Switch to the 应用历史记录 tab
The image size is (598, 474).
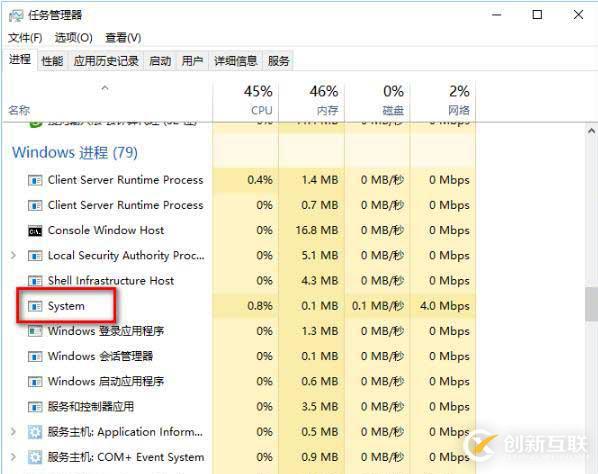click(x=106, y=61)
